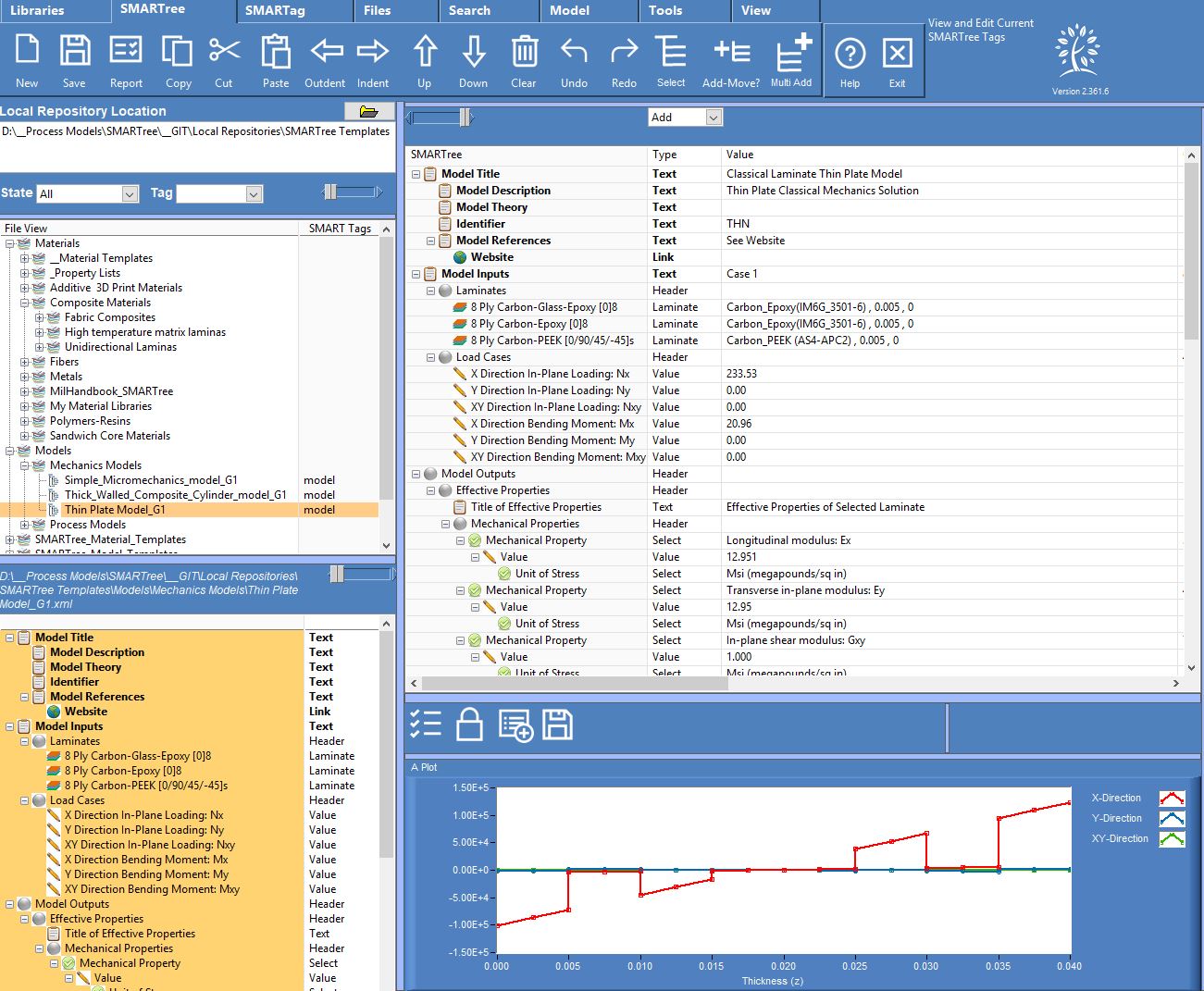Click the padlock icon above the plot
Viewport: 1204px width, 991px height.
click(470, 724)
